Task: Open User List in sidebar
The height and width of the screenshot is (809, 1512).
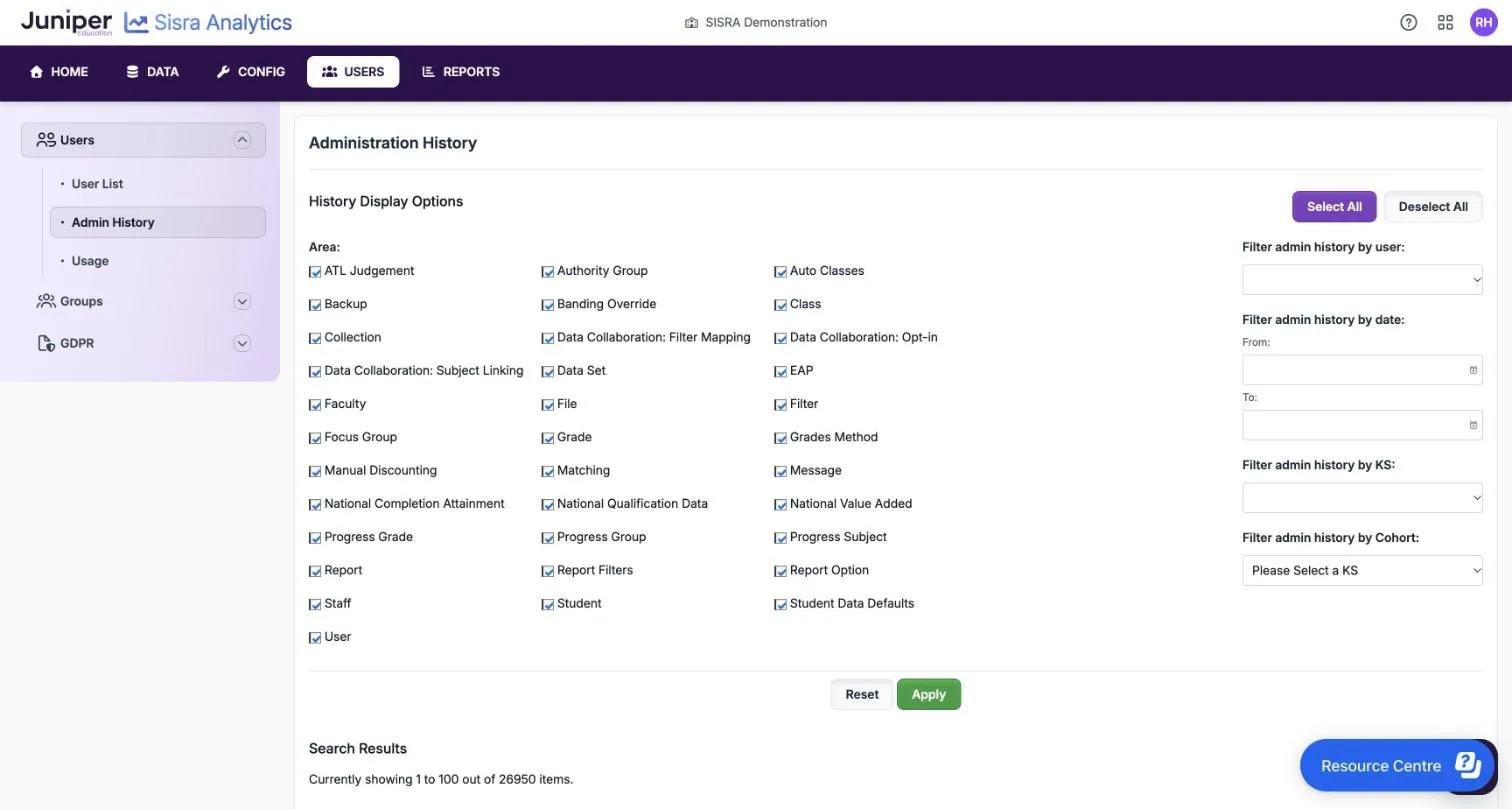Action: point(97,184)
